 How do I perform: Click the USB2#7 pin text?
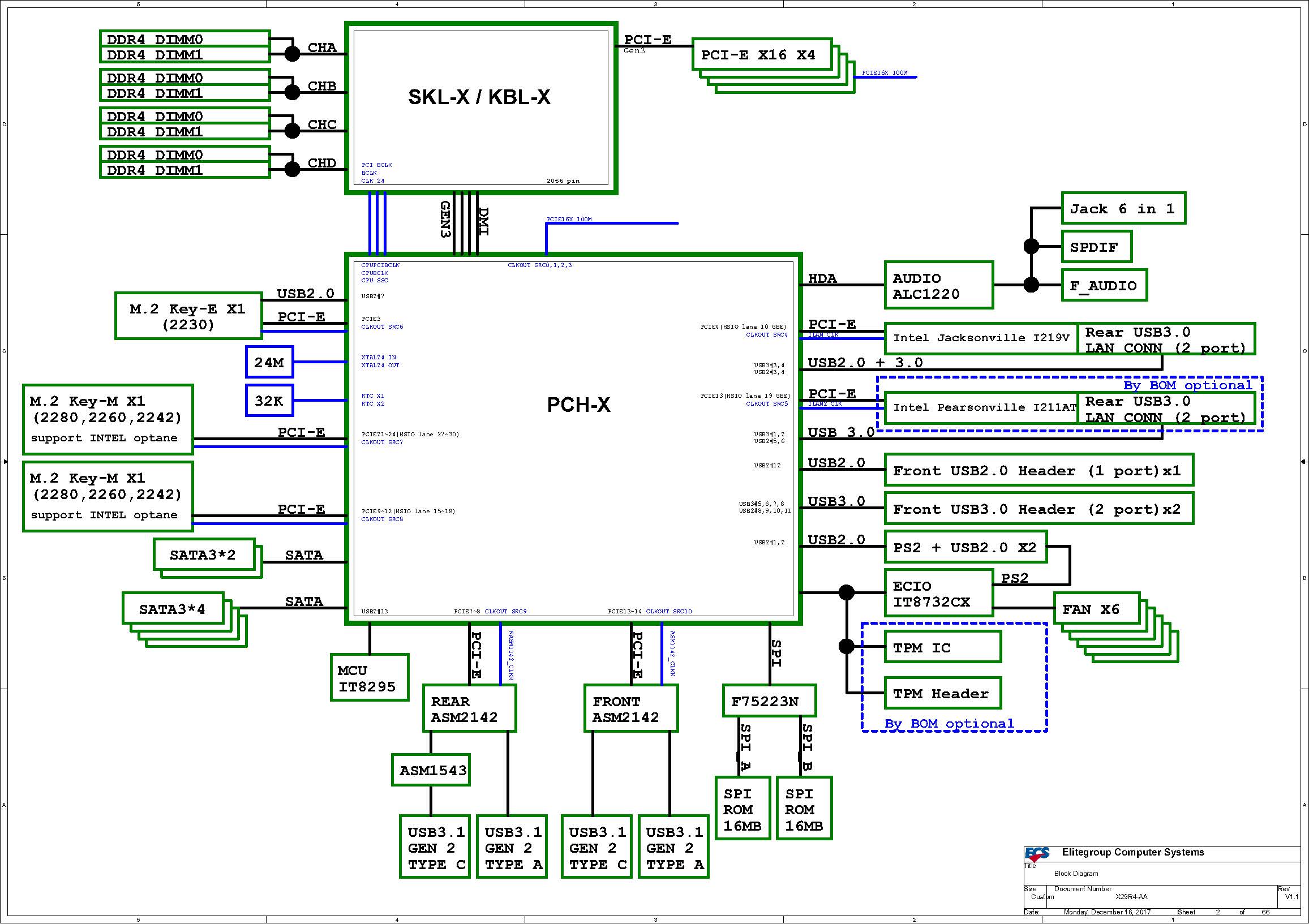(372, 296)
